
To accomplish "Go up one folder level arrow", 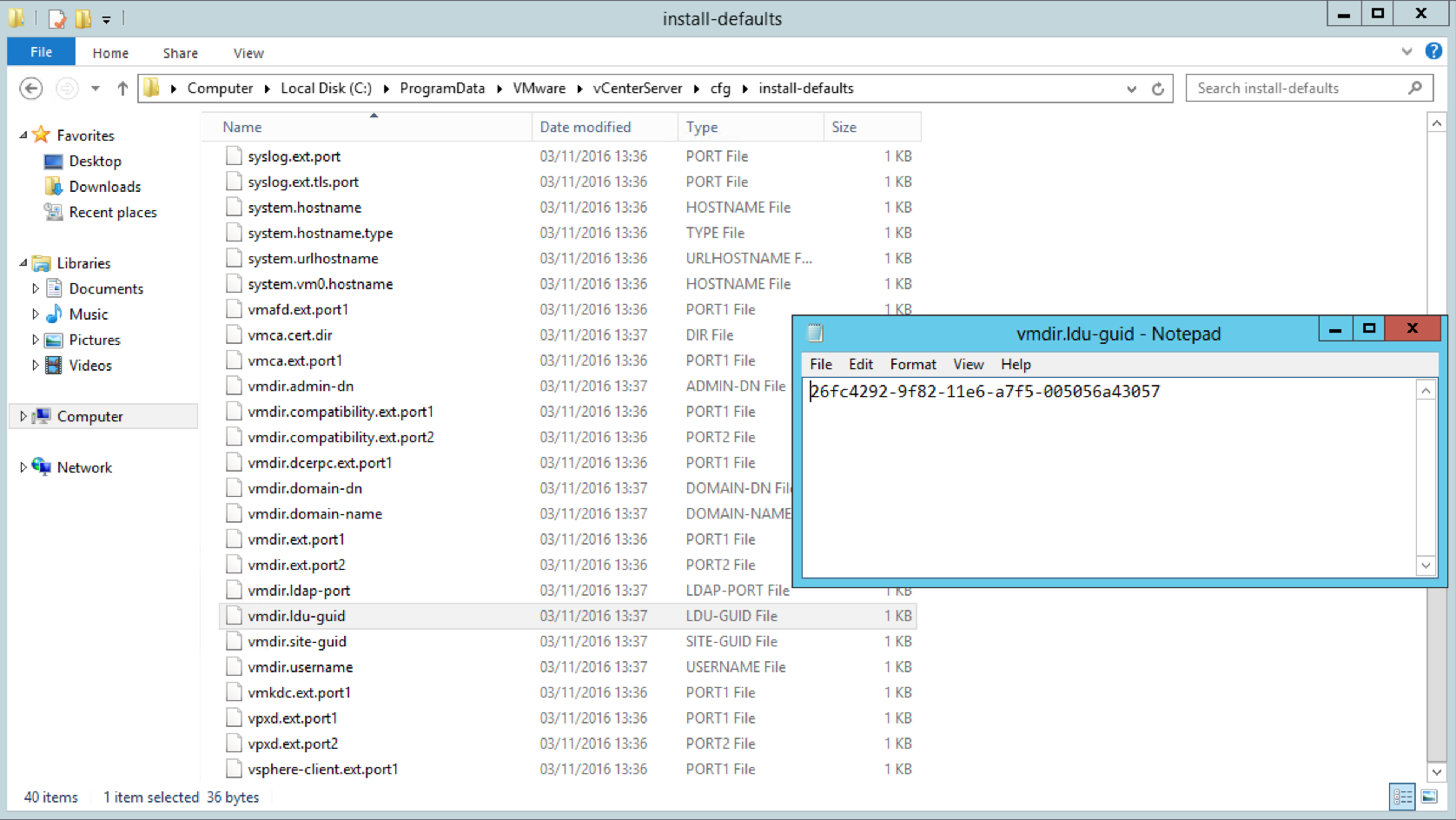I will coord(122,88).
